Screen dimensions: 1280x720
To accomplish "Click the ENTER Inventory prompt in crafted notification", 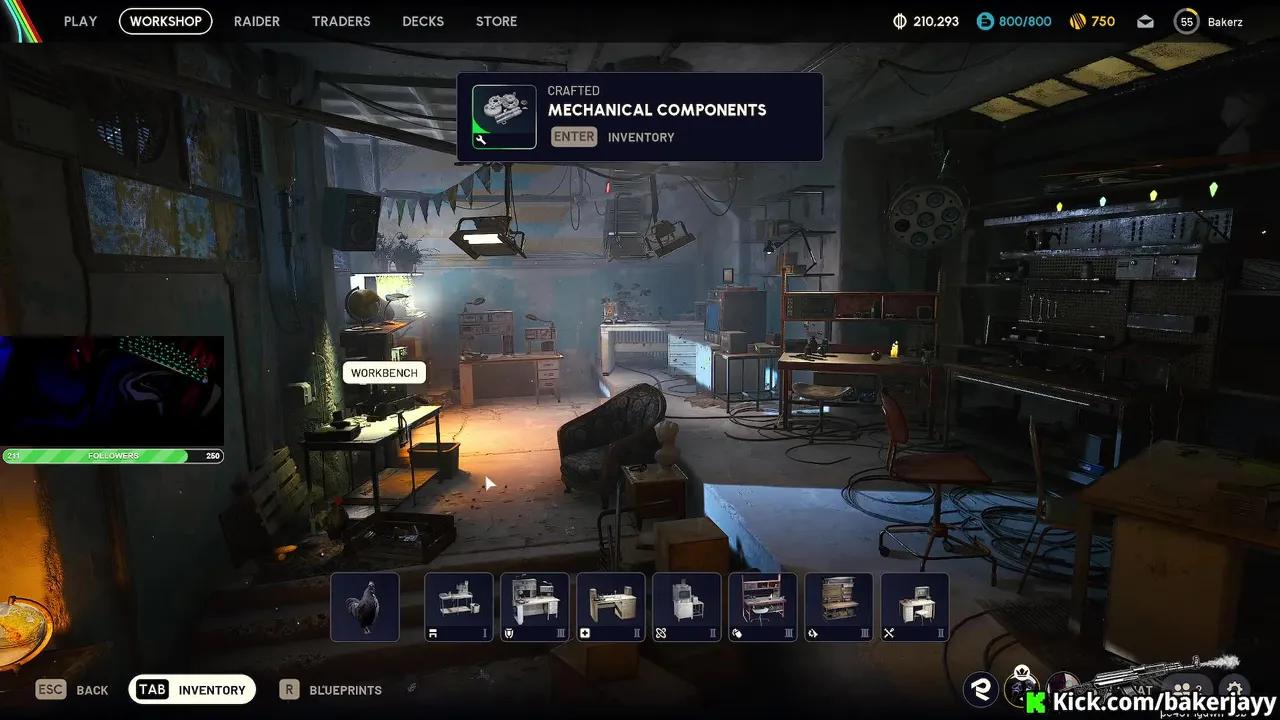I will pos(612,137).
